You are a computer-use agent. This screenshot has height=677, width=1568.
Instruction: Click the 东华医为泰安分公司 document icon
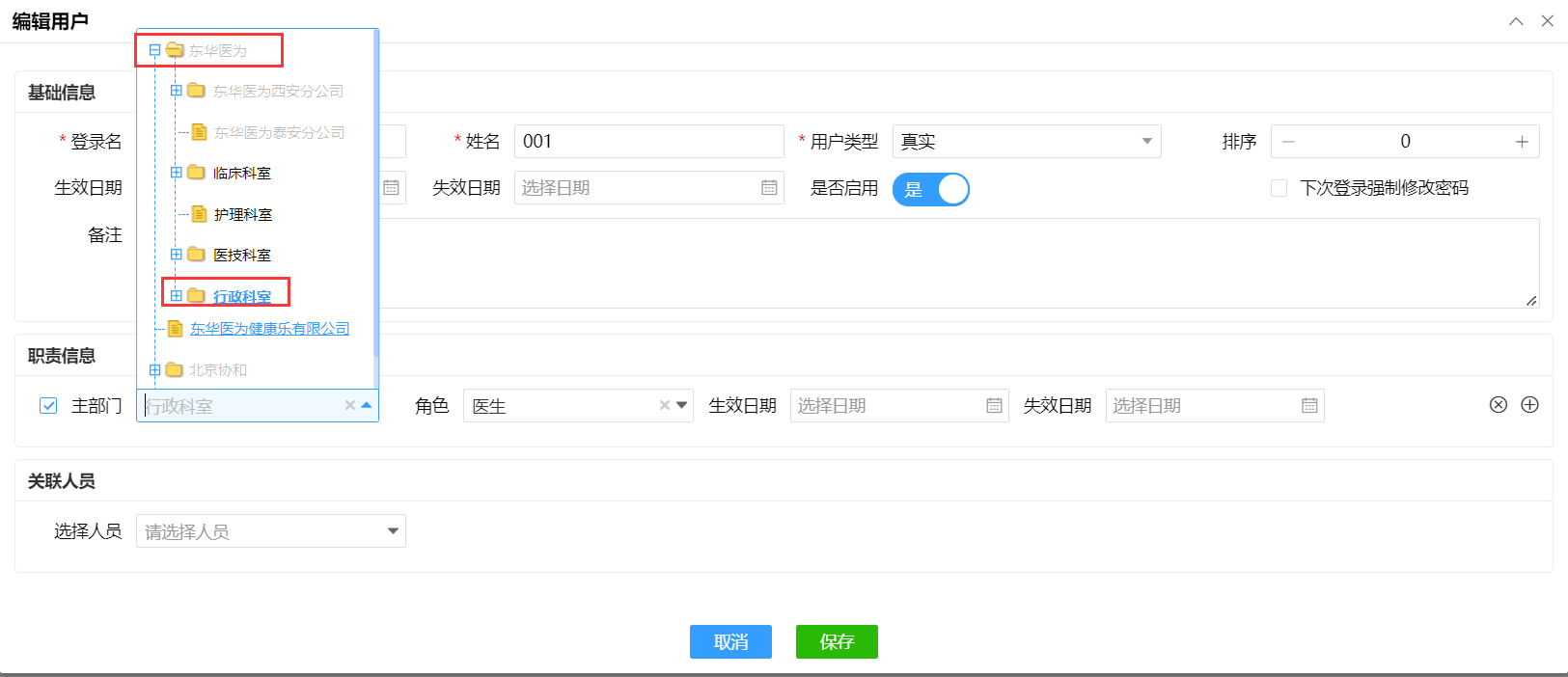[200, 132]
